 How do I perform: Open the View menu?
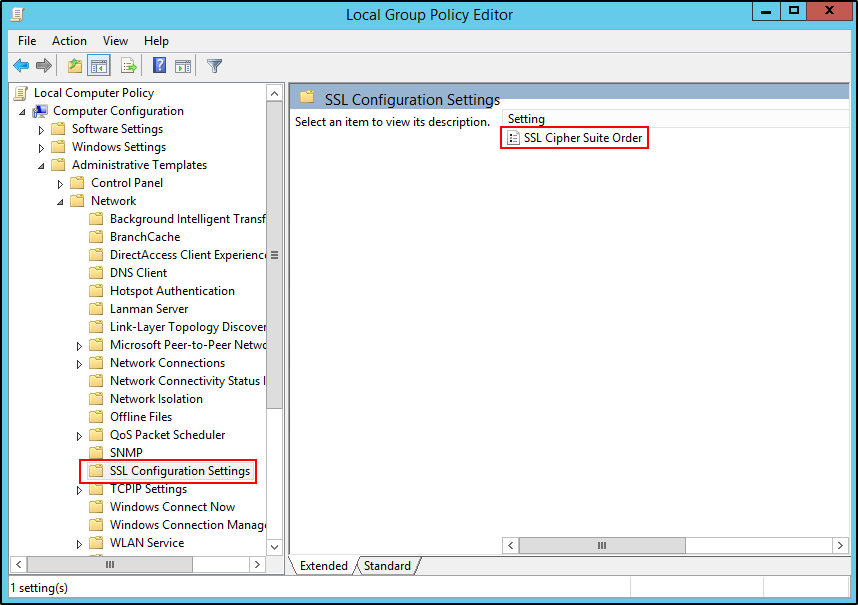(x=115, y=41)
